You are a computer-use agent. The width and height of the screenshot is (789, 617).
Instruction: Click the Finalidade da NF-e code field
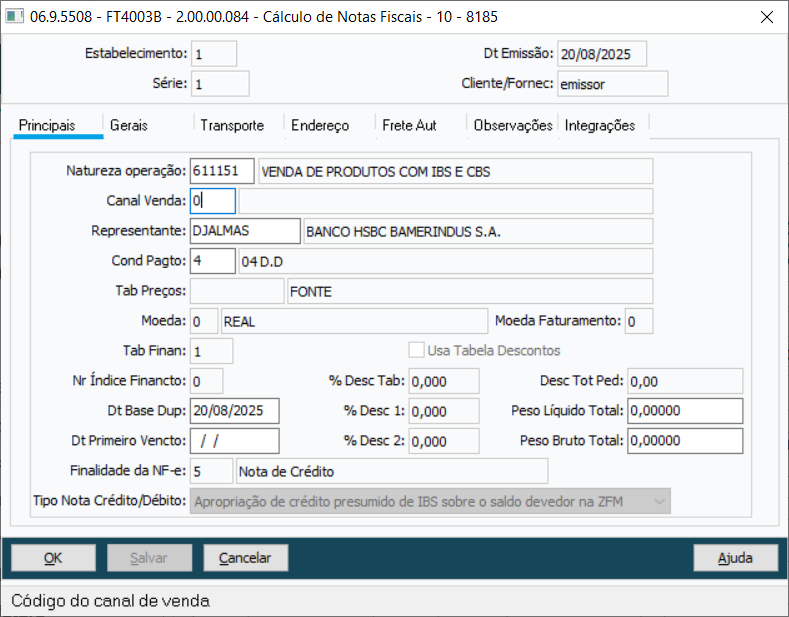coord(211,471)
